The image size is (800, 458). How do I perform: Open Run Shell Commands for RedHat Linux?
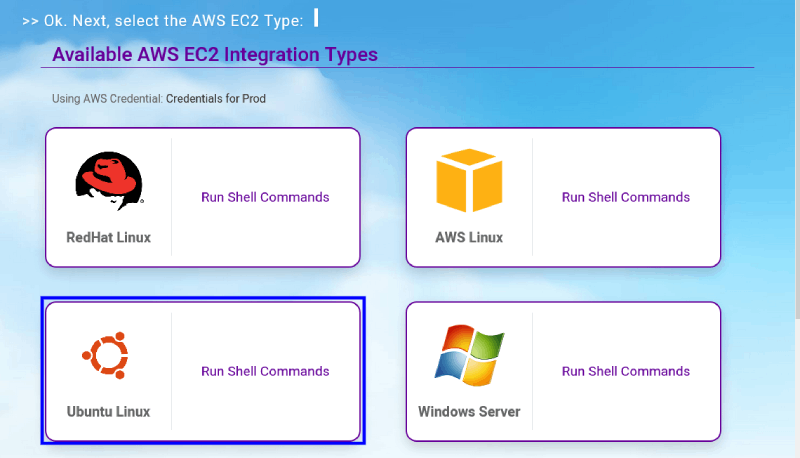265,197
